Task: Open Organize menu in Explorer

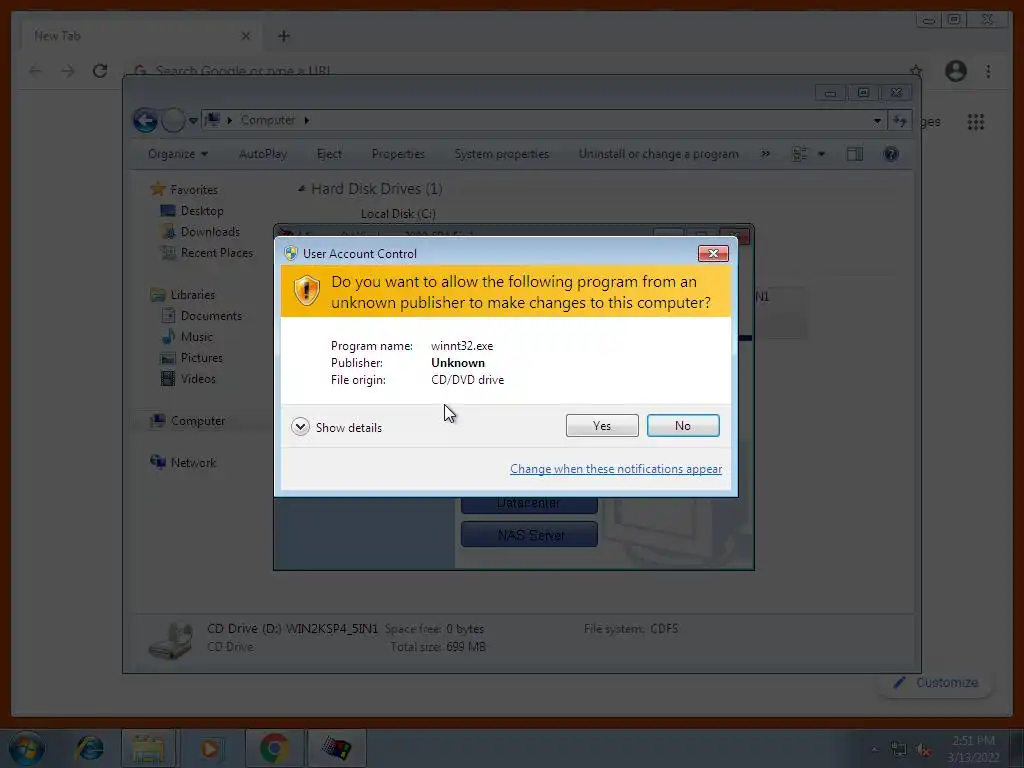Action: coord(178,154)
